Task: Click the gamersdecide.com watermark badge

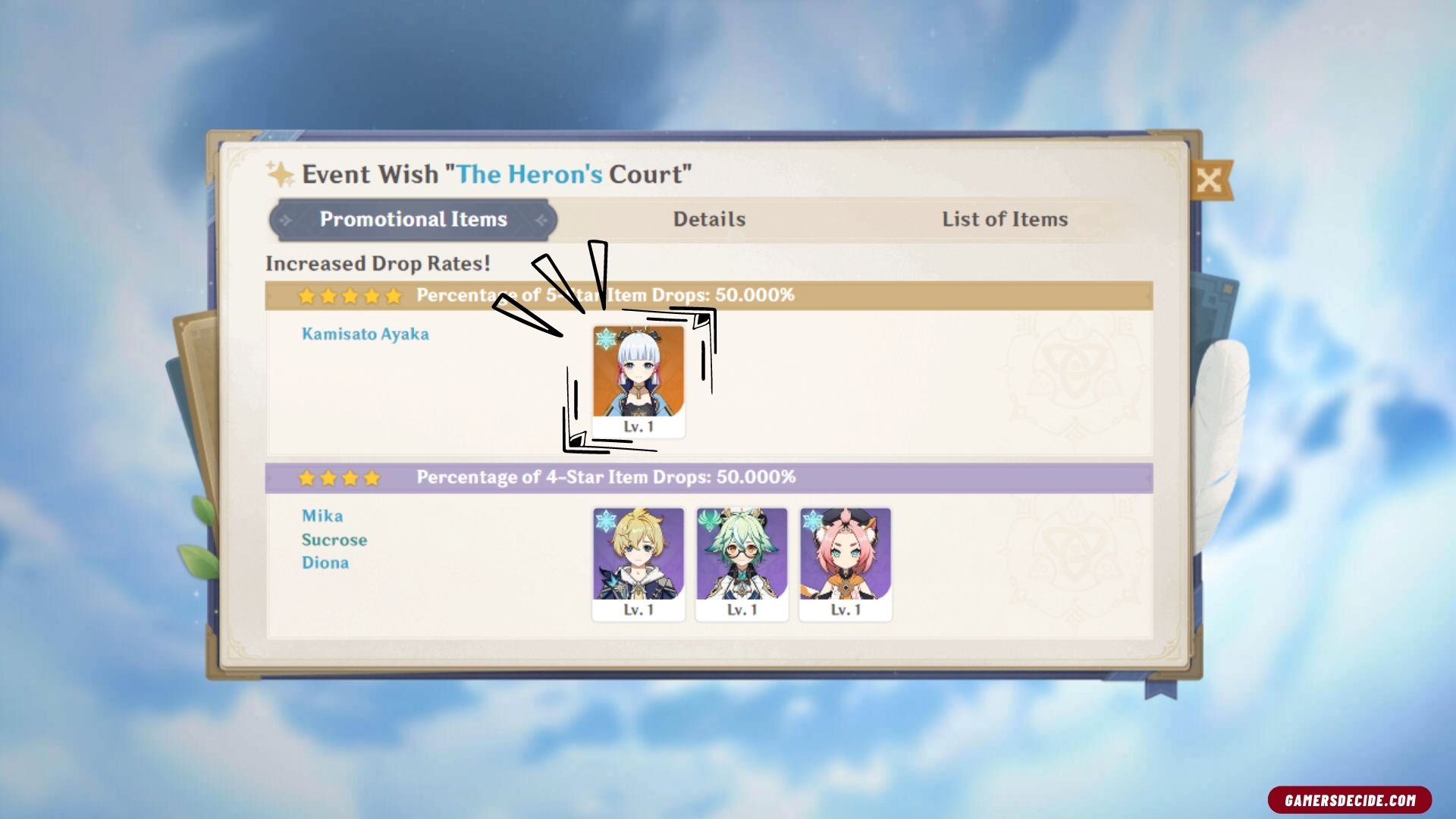Action: (x=1350, y=800)
